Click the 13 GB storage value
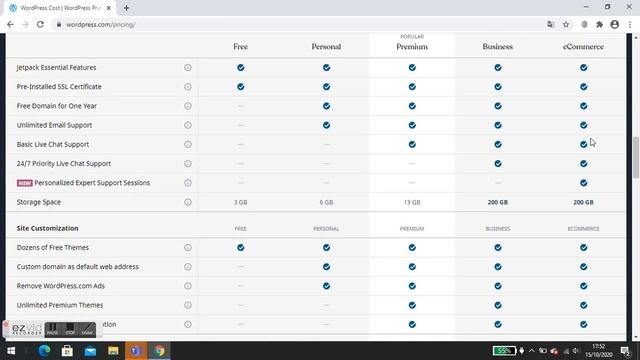This screenshot has width=640, height=360. (x=412, y=202)
